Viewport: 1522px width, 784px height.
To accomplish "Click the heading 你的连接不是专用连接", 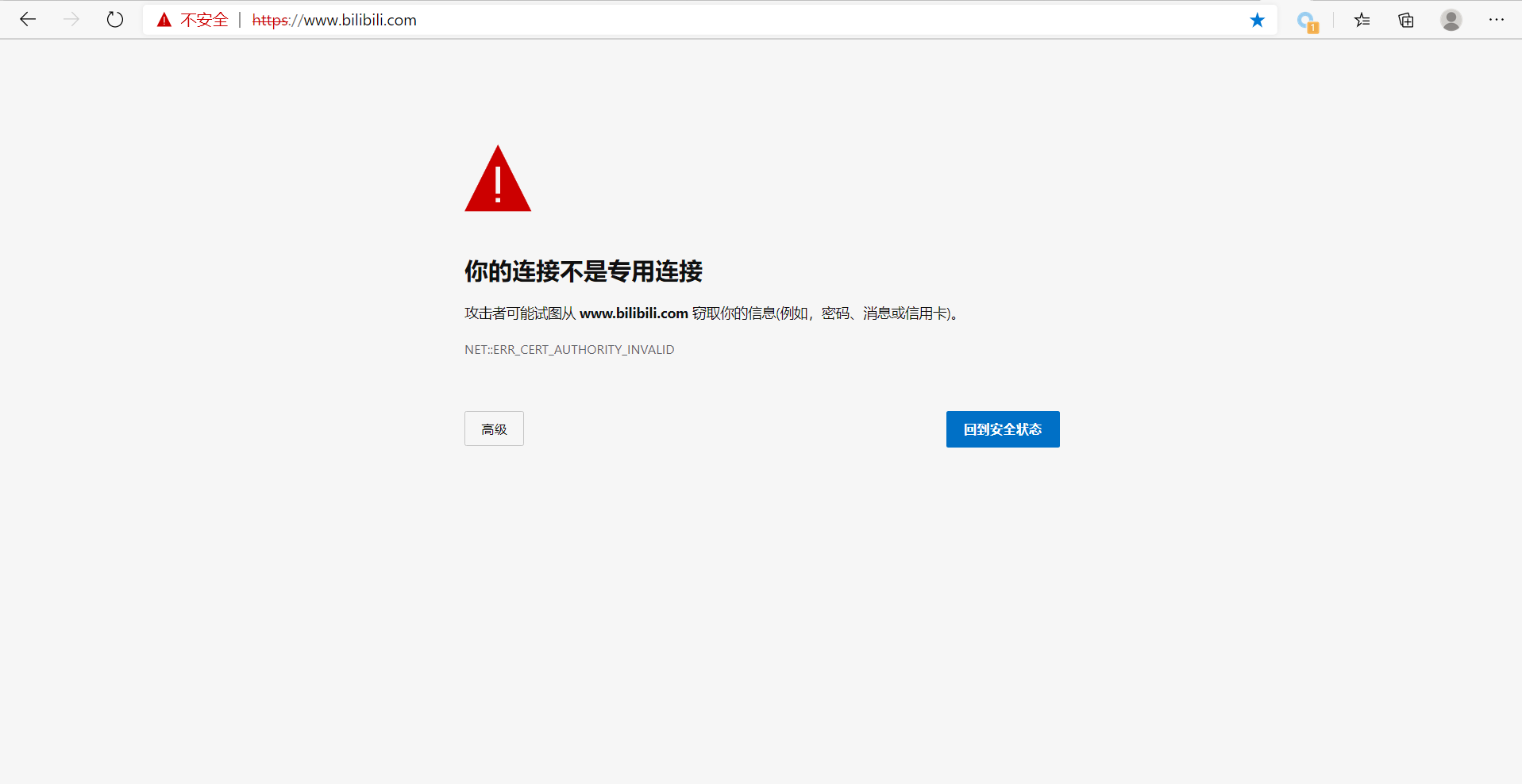I will click(x=583, y=271).
